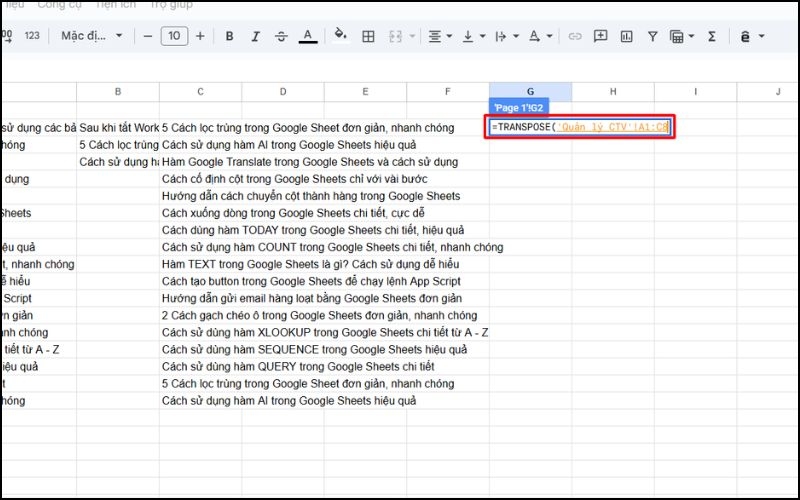Toggle strikethrough formatting
The width and height of the screenshot is (800, 500).
pos(281,36)
